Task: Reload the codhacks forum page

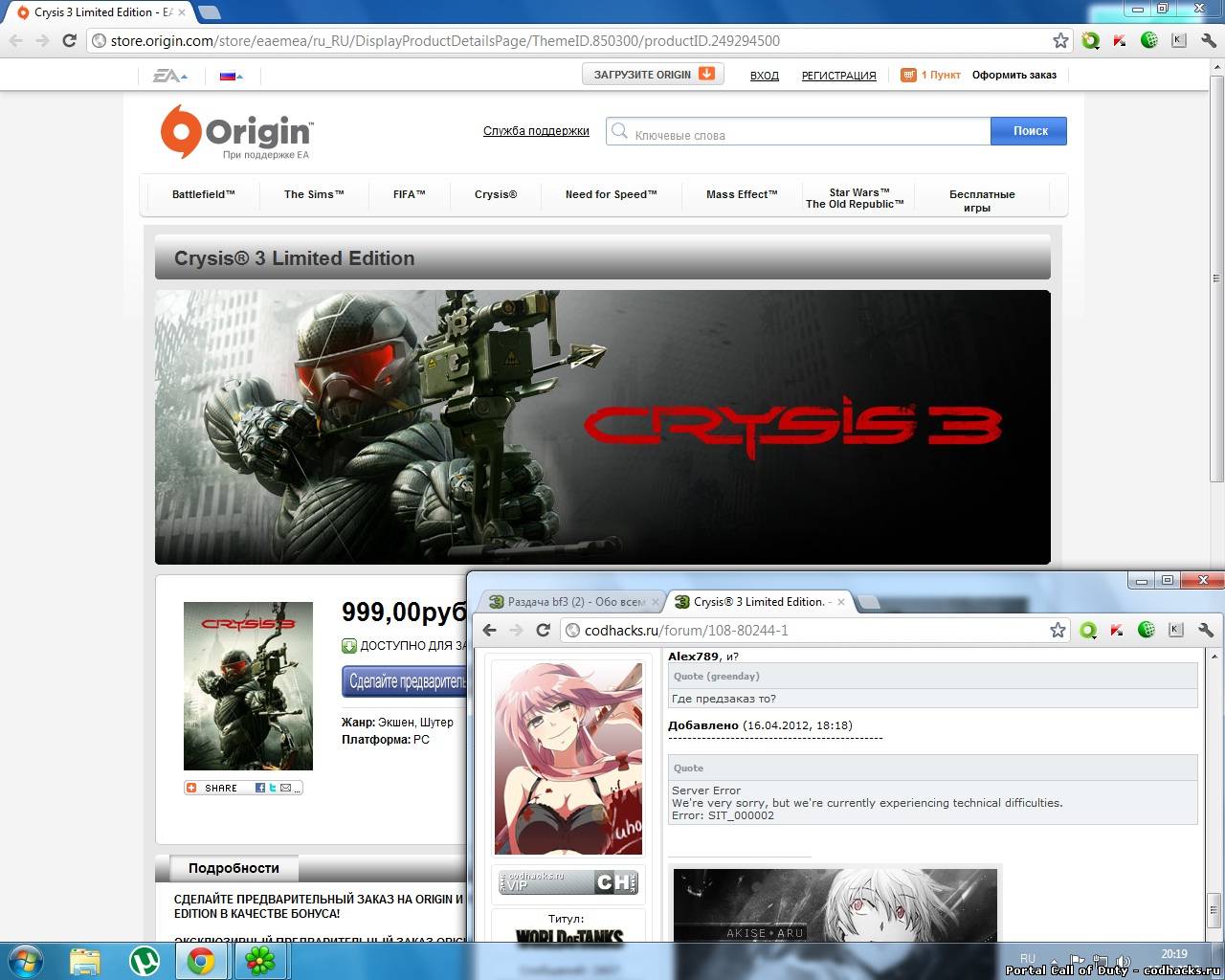Action: tap(543, 630)
